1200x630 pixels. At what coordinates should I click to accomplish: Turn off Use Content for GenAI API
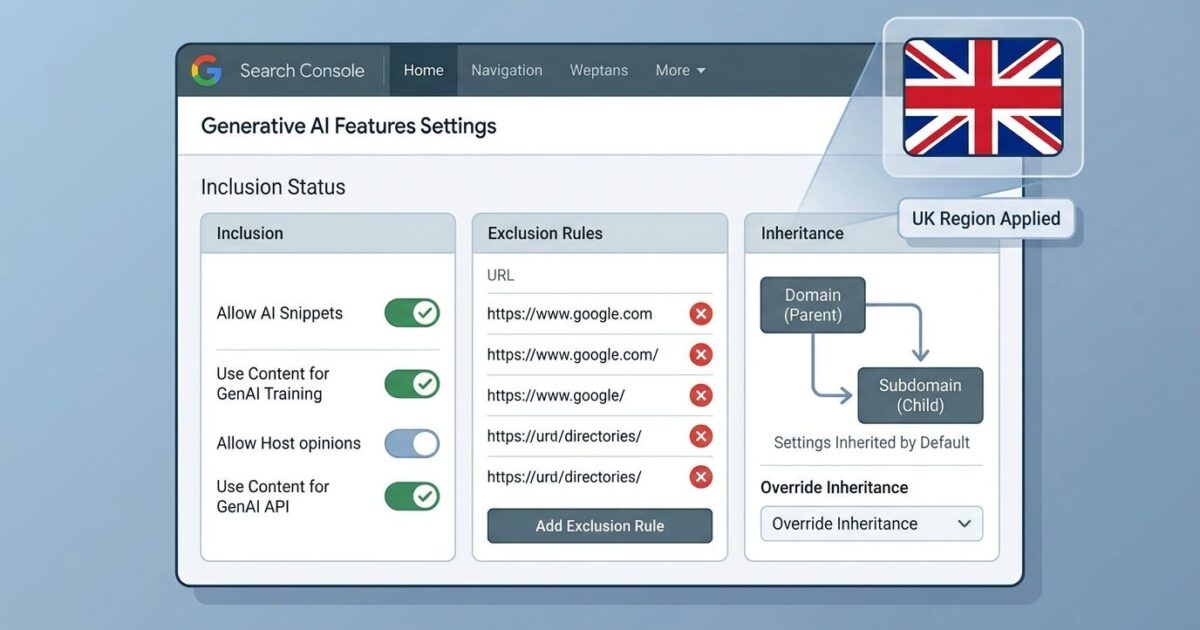412,496
